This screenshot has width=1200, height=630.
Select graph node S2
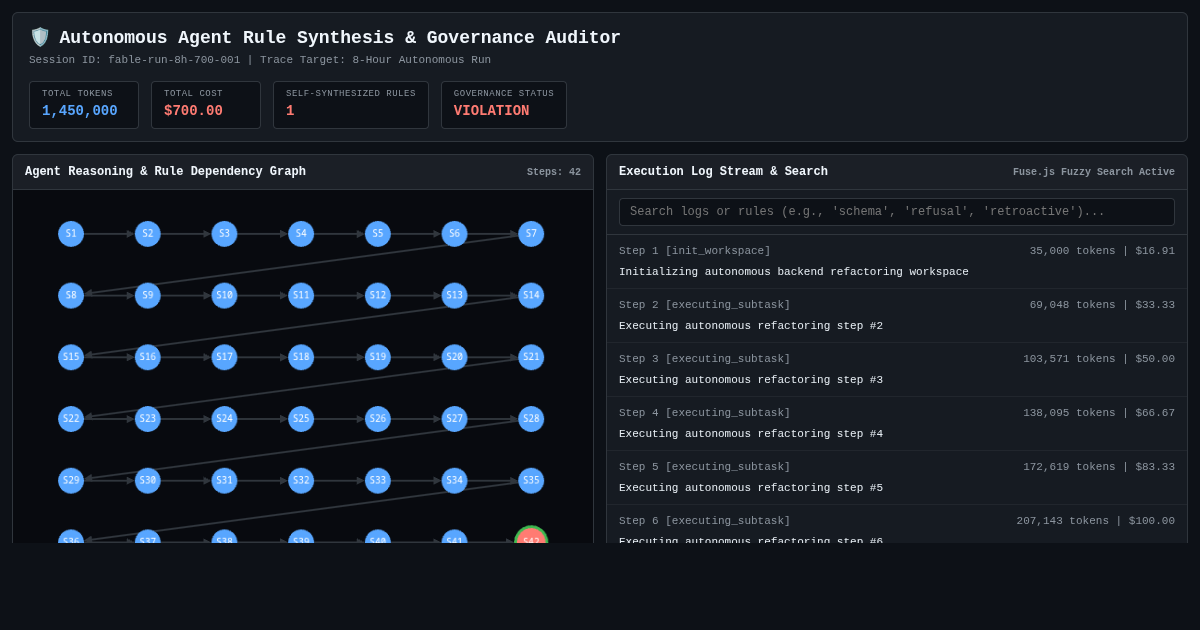148,234
